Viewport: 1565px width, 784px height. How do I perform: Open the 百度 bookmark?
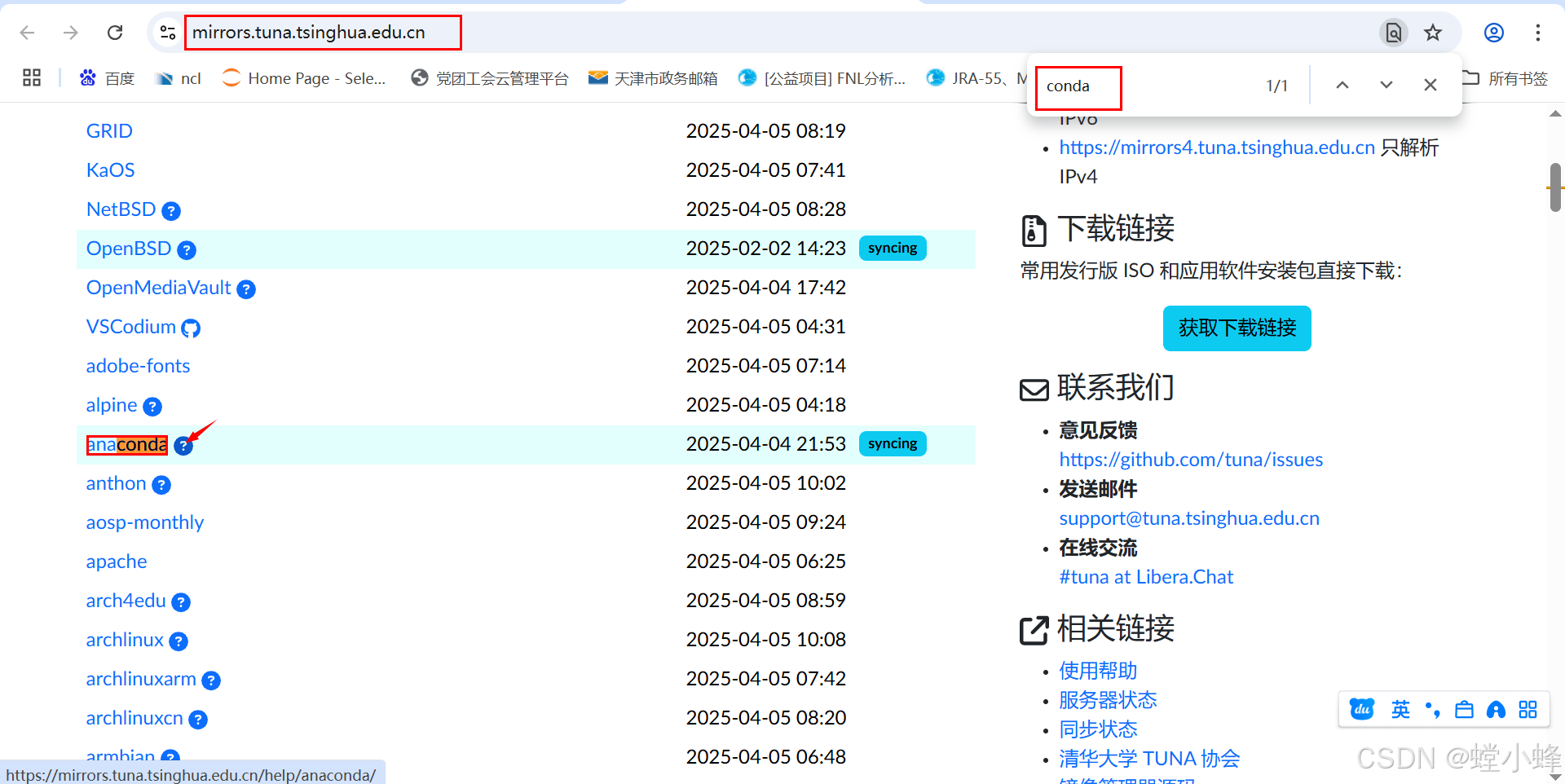(107, 78)
